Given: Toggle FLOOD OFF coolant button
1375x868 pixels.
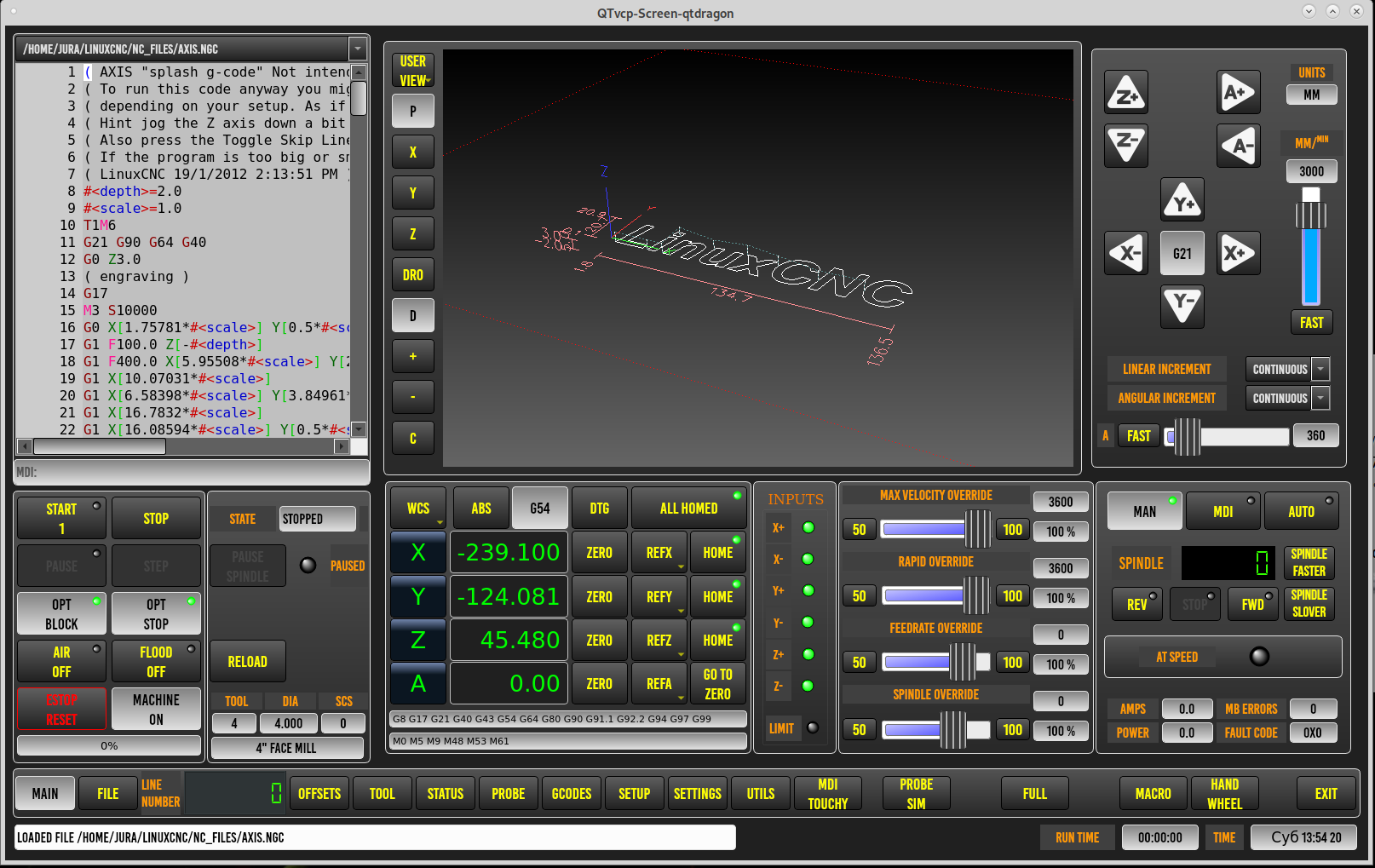Looking at the screenshot, I should tap(156, 662).
